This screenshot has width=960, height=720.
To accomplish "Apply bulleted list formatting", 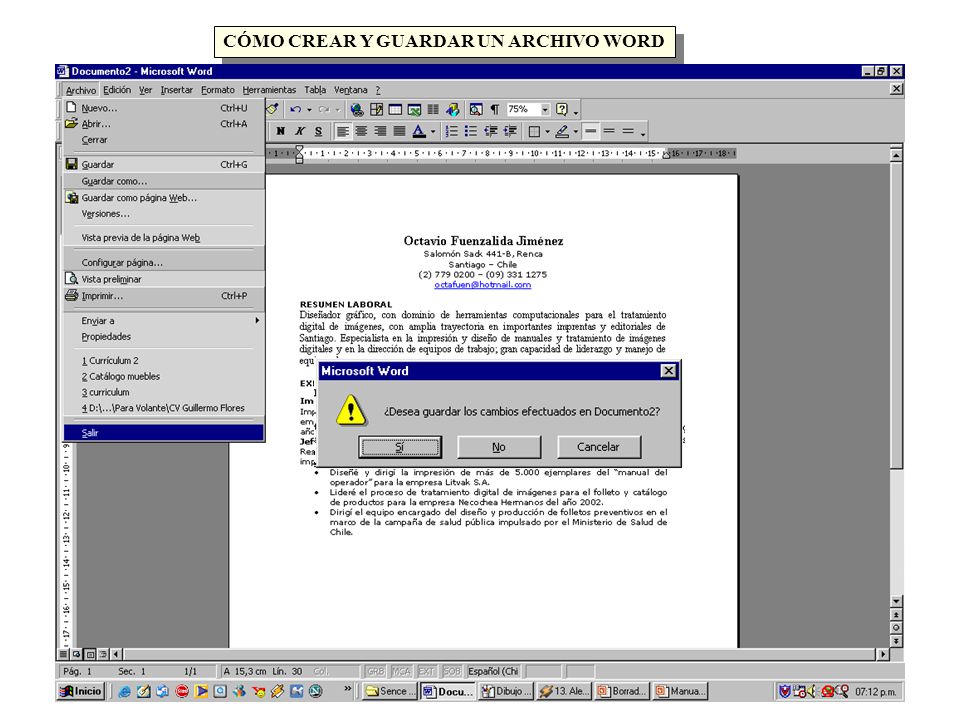I will pyautogui.click(x=470, y=131).
